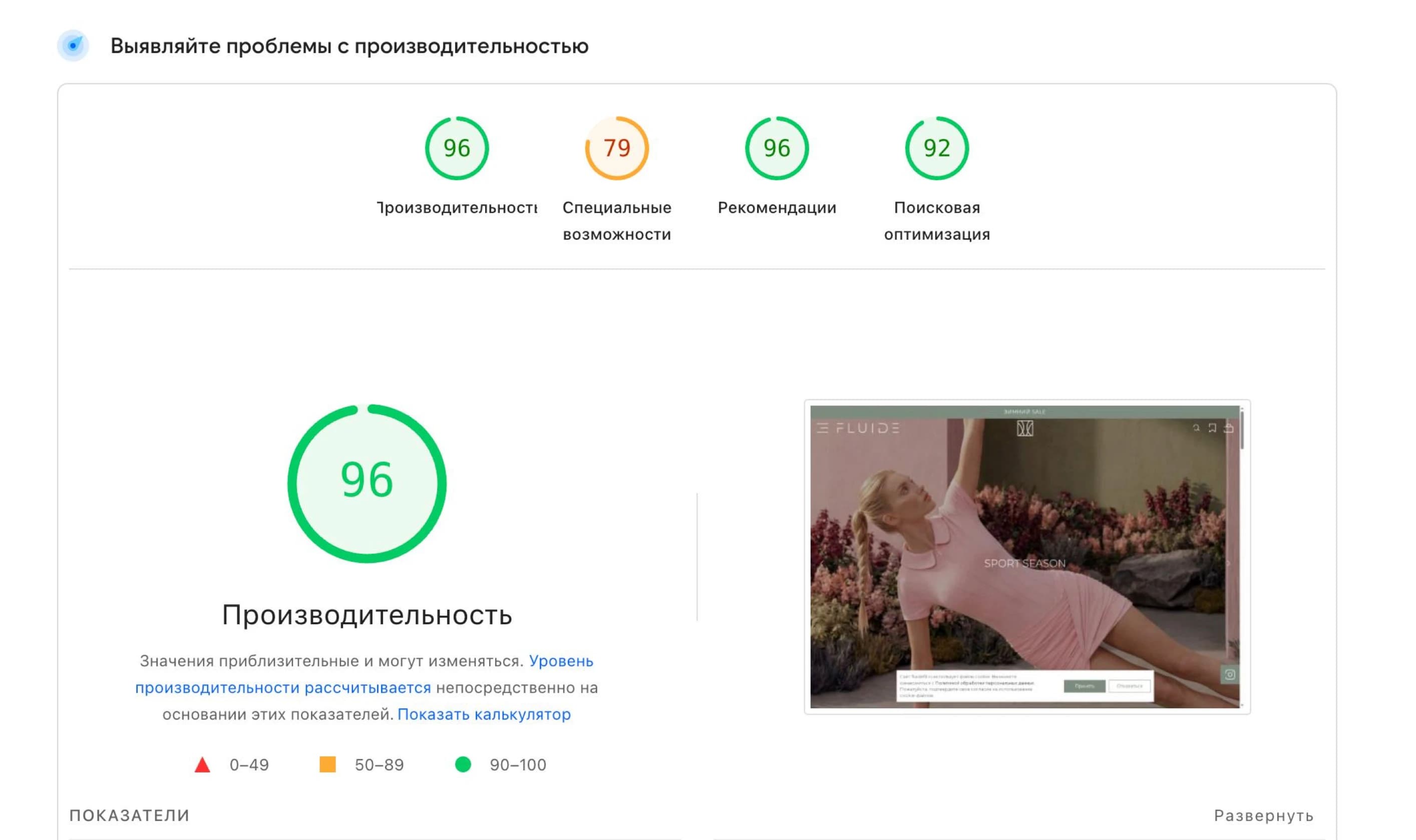Click the 0–49 range text
1416x840 pixels.
pyautogui.click(x=249, y=765)
